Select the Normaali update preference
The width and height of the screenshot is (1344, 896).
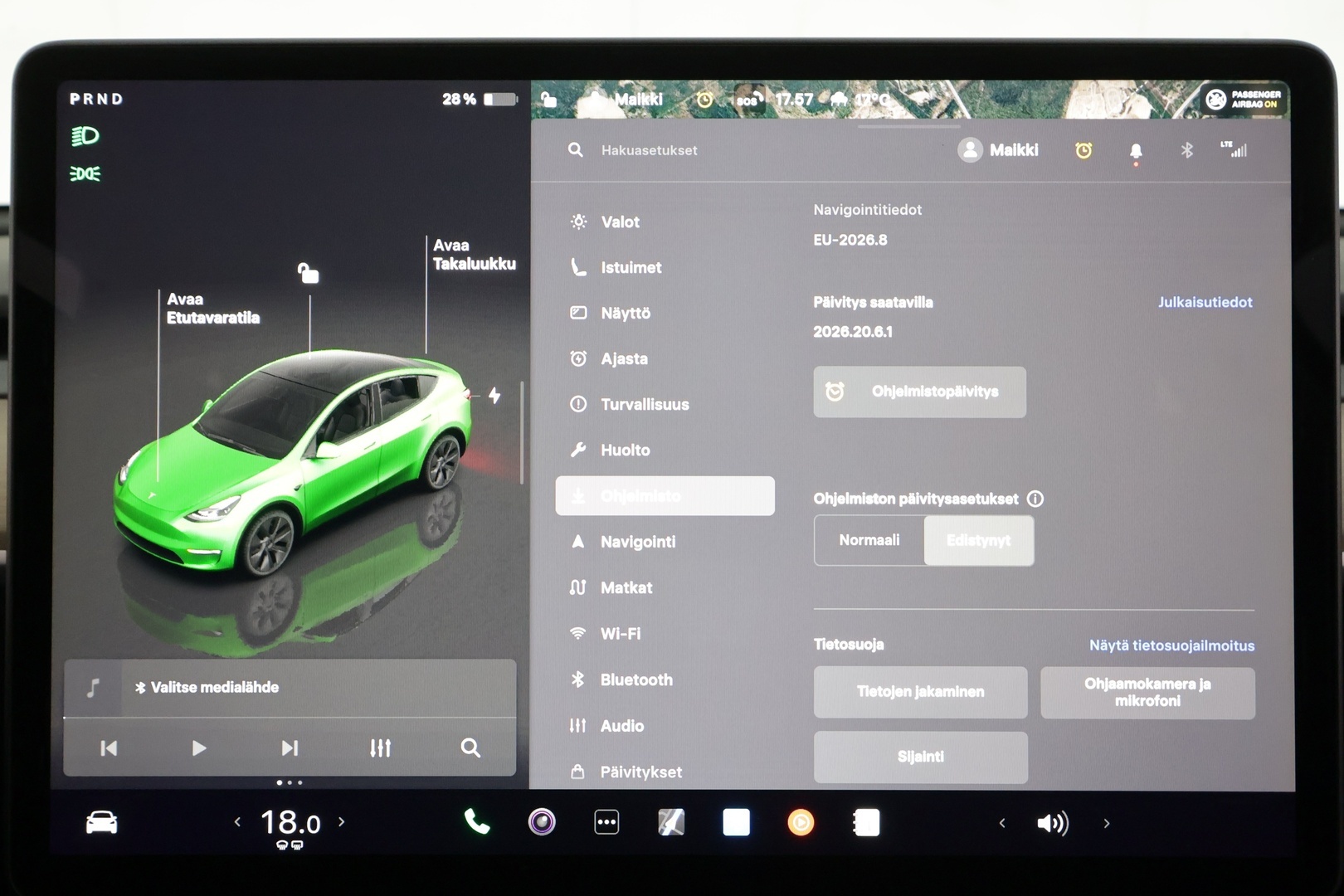click(869, 540)
